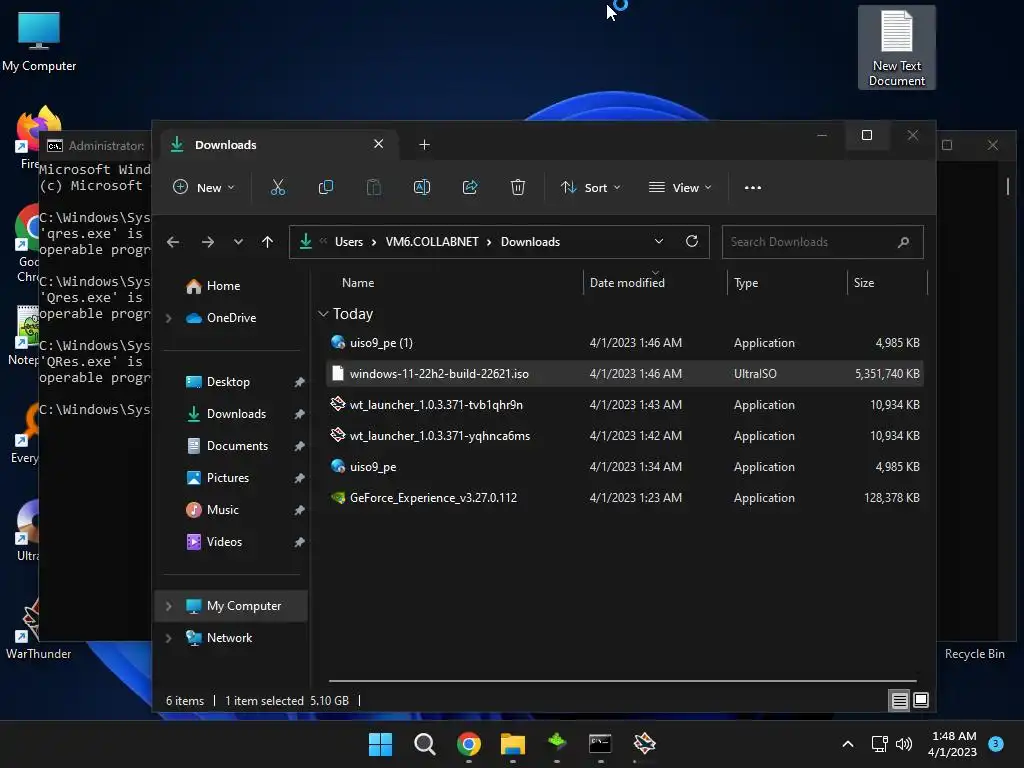Click the Rename icon in toolbar
This screenshot has width=1024, height=768.
coord(422,187)
